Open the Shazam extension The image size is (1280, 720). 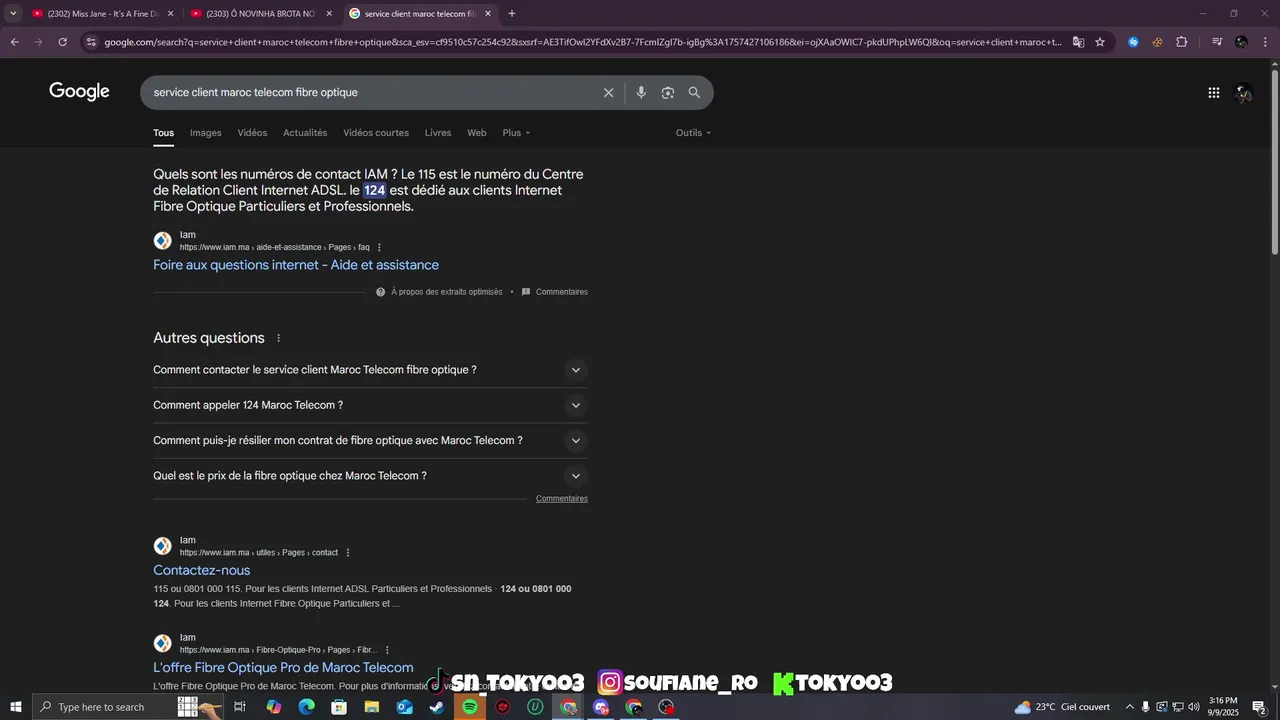(x=1133, y=42)
